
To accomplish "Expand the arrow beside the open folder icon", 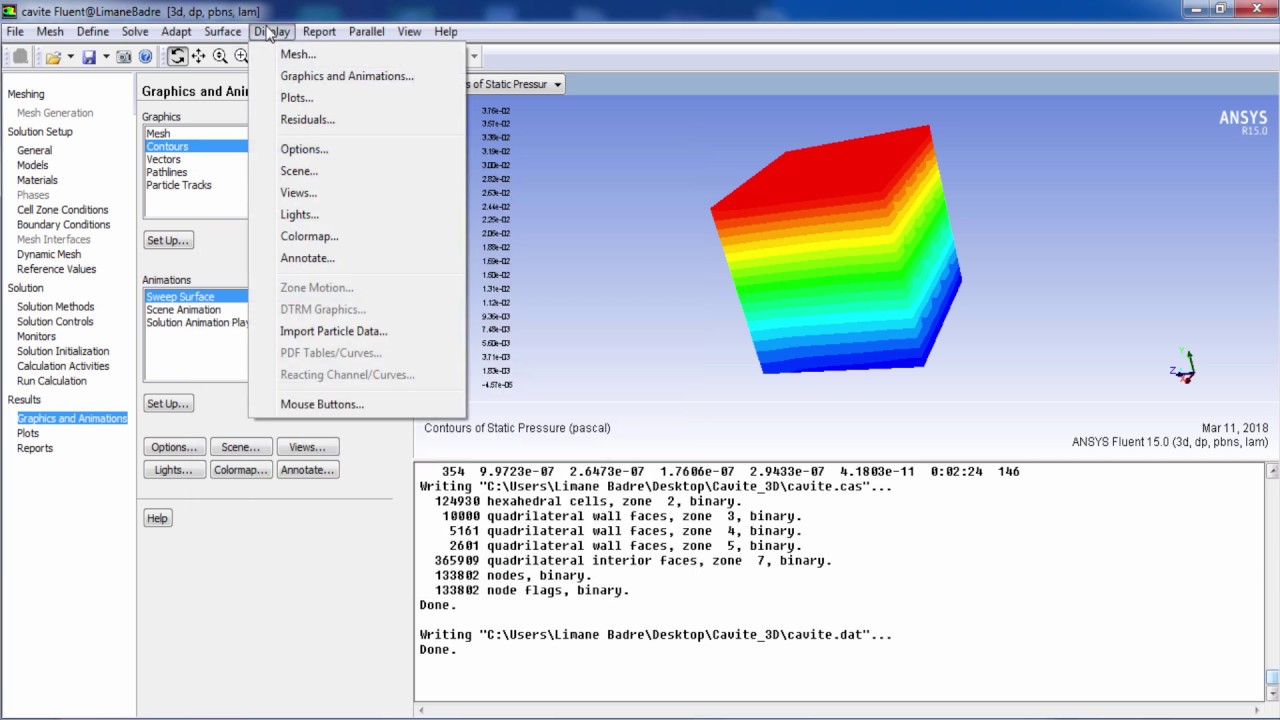I will click(x=70, y=57).
